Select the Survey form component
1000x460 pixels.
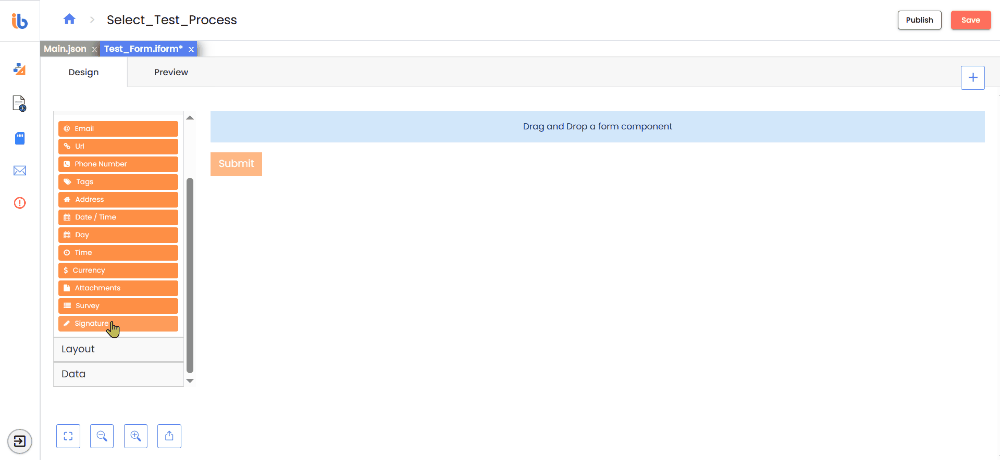point(118,306)
